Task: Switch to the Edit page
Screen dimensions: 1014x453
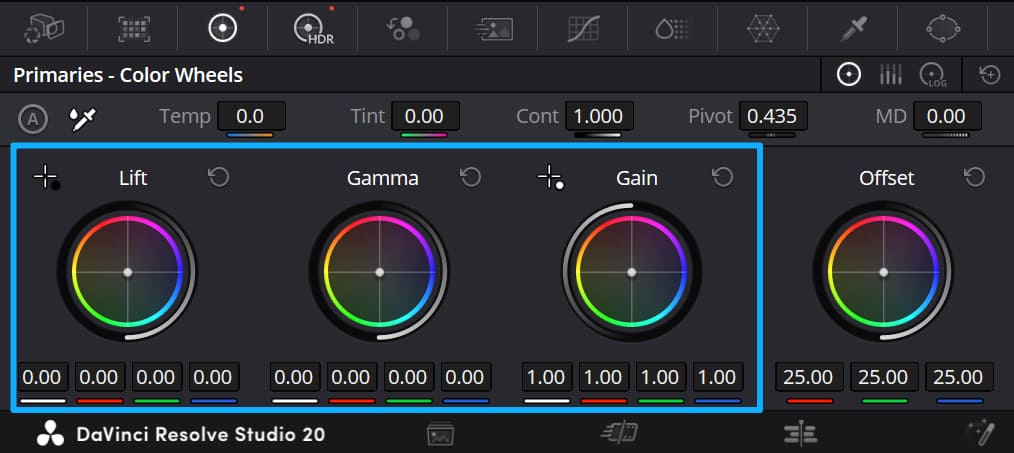Action: pyautogui.click(x=801, y=433)
